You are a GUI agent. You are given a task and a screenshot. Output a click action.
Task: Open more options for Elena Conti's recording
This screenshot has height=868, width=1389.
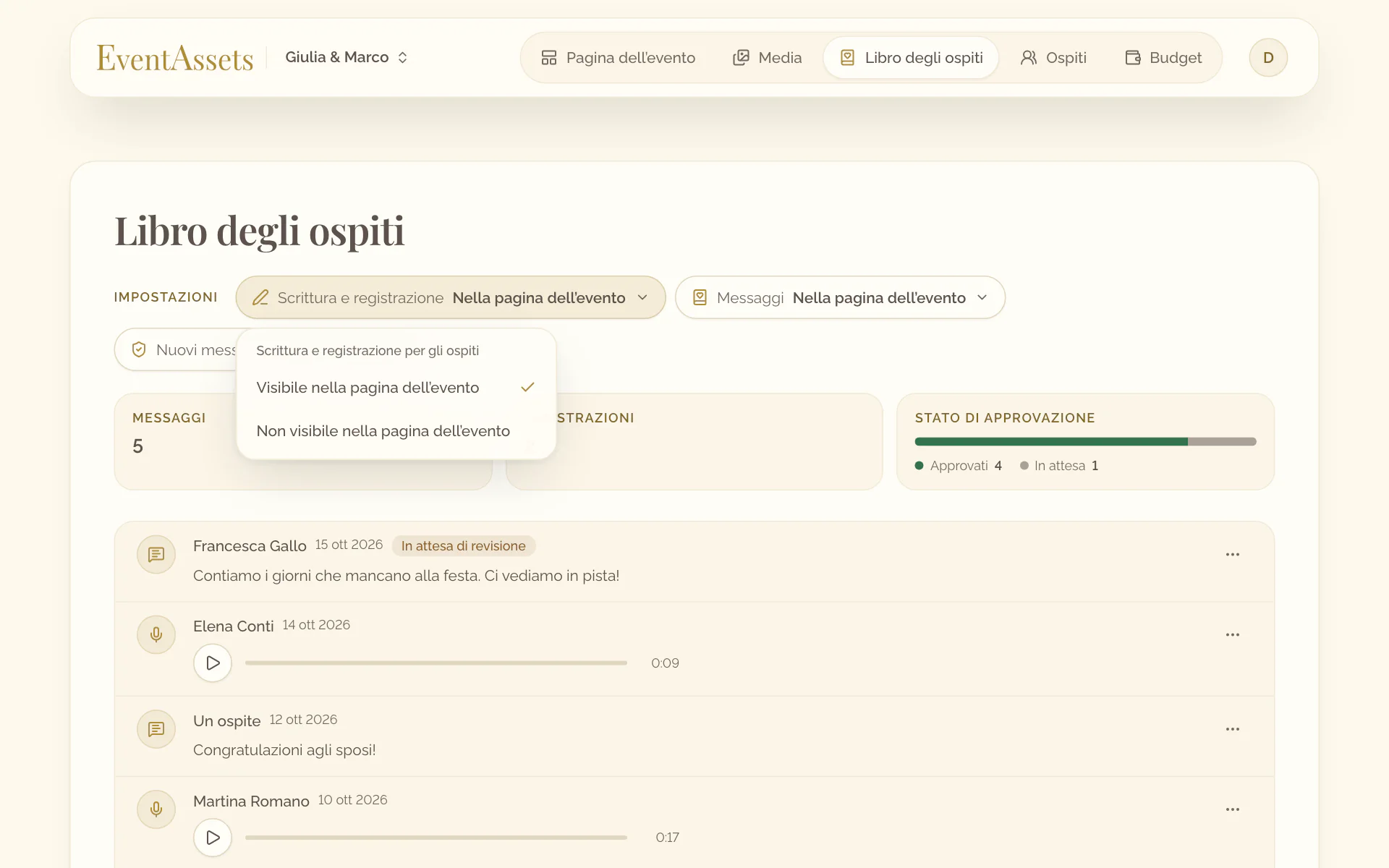1233,635
